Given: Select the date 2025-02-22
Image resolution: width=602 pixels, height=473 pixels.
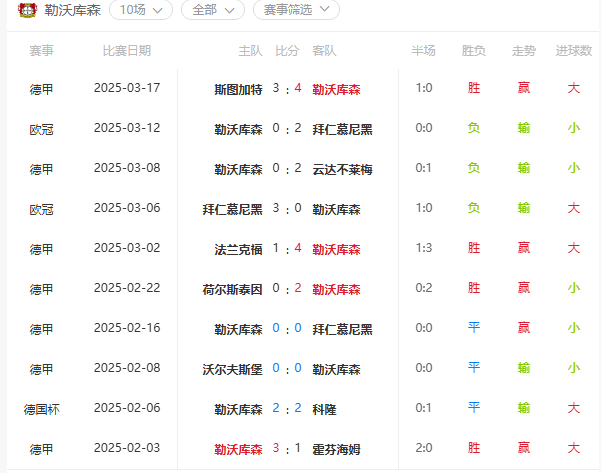Looking at the screenshot, I should point(127,288).
